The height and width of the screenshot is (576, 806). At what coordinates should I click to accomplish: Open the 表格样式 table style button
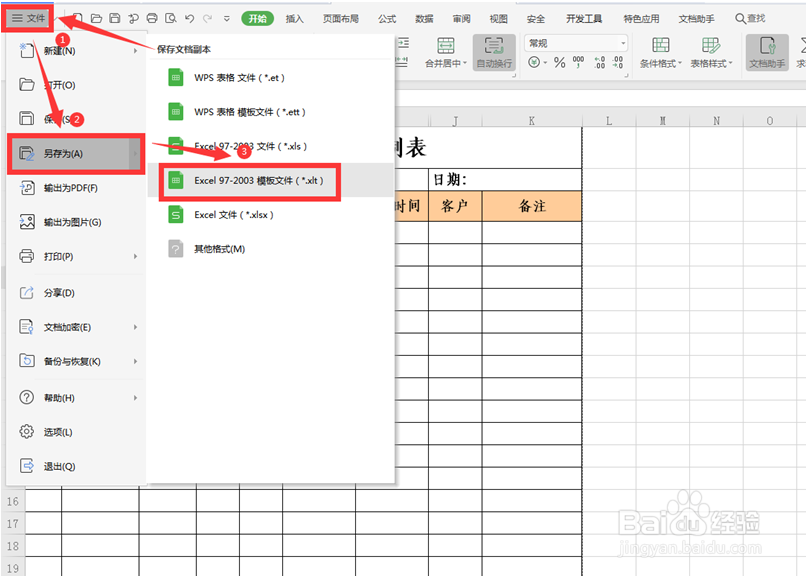pos(711,52)
